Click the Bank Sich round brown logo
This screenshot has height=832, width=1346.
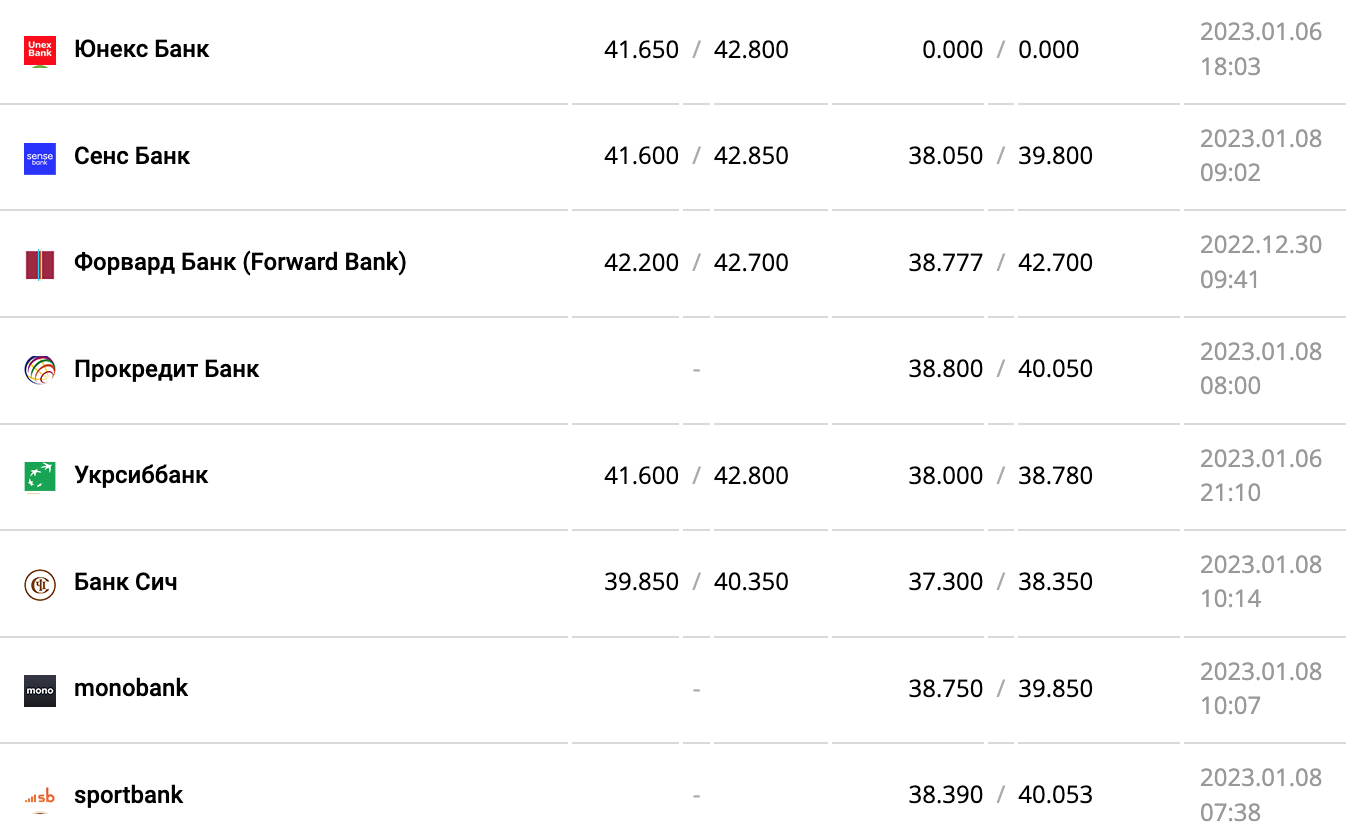40,583
